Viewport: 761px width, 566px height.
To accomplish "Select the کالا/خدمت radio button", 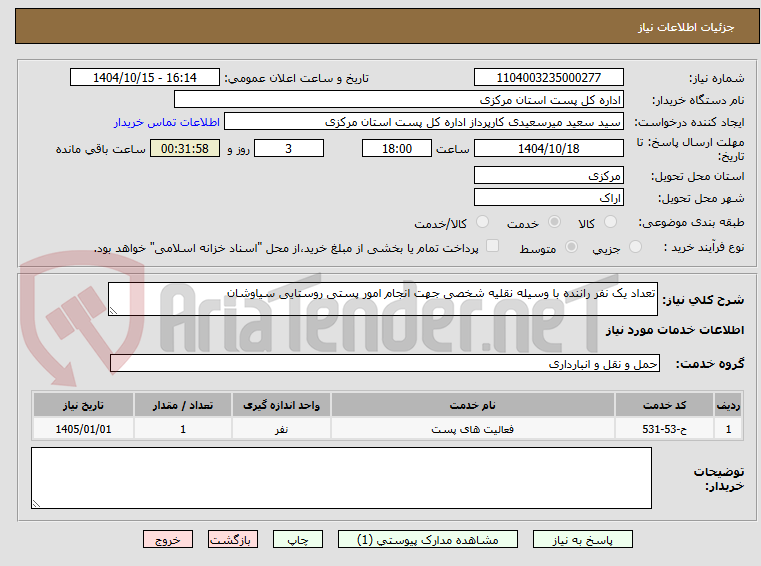I will [482, 222].
